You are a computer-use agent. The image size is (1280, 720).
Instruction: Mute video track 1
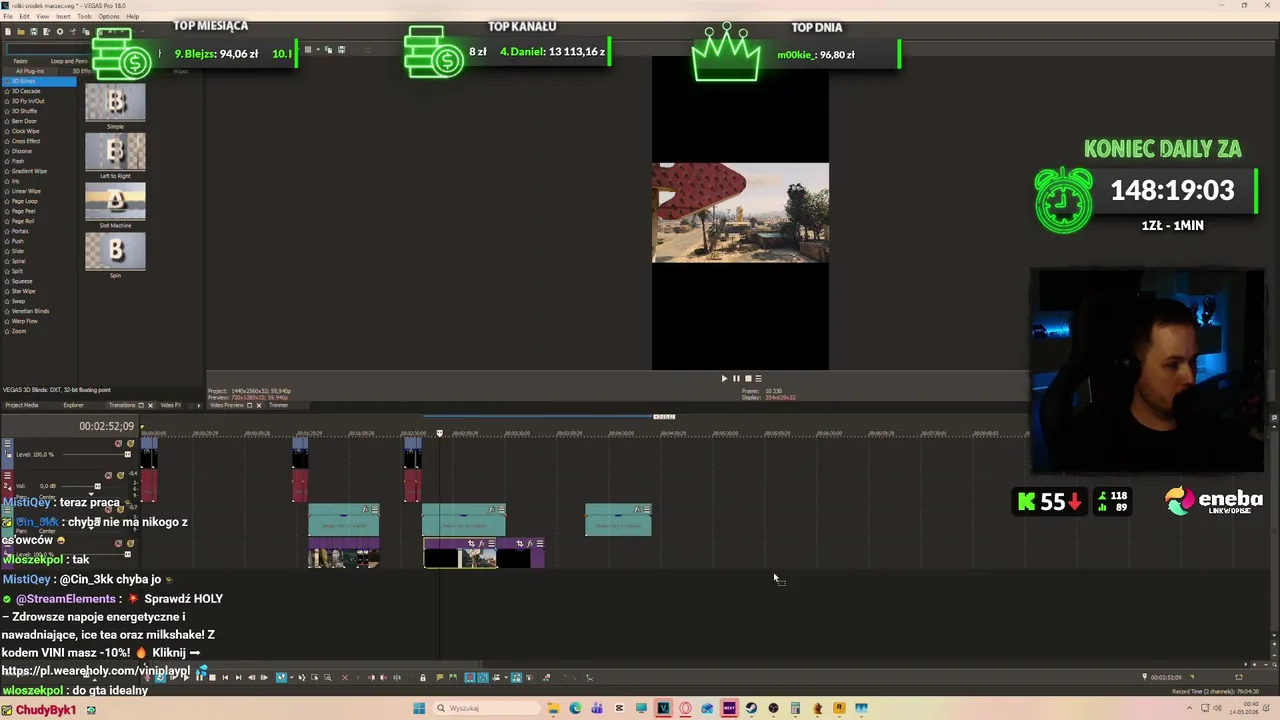click(118, 444)
